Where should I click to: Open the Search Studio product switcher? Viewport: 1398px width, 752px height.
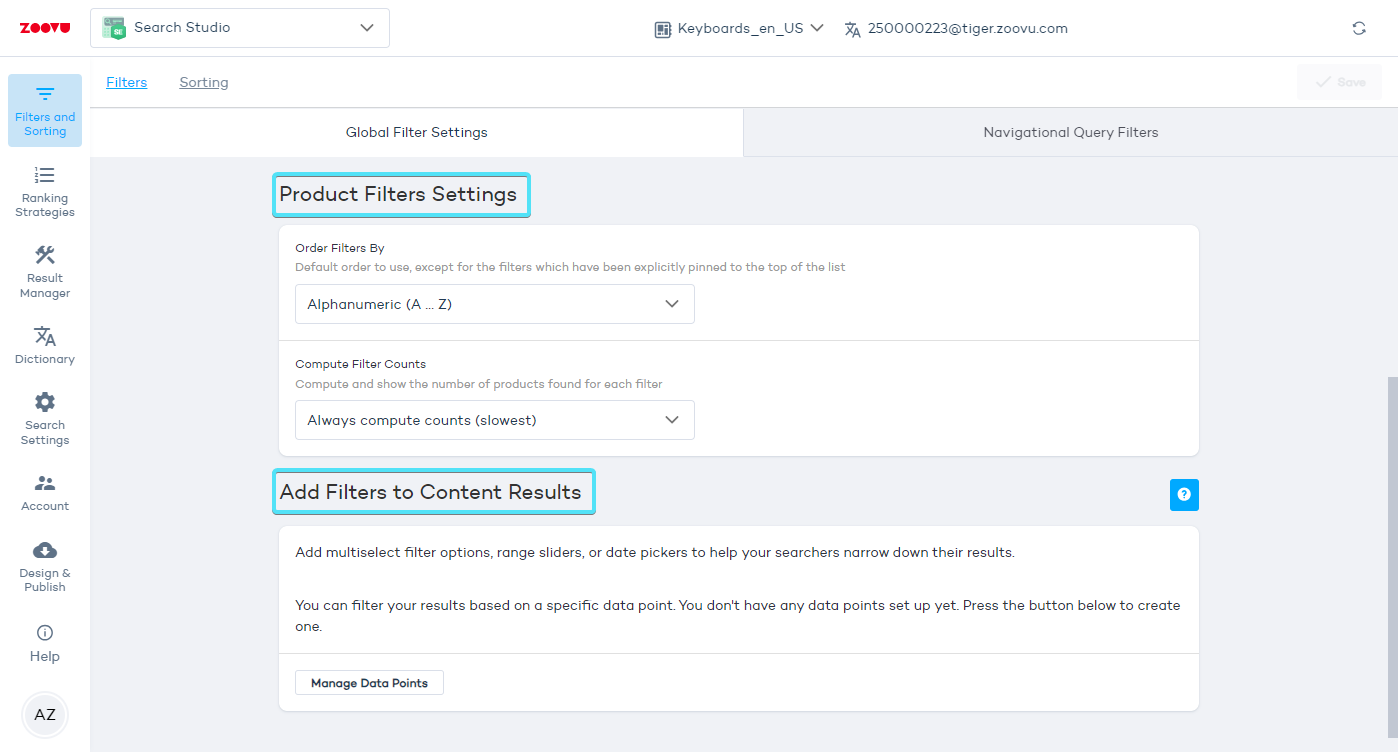240,28
